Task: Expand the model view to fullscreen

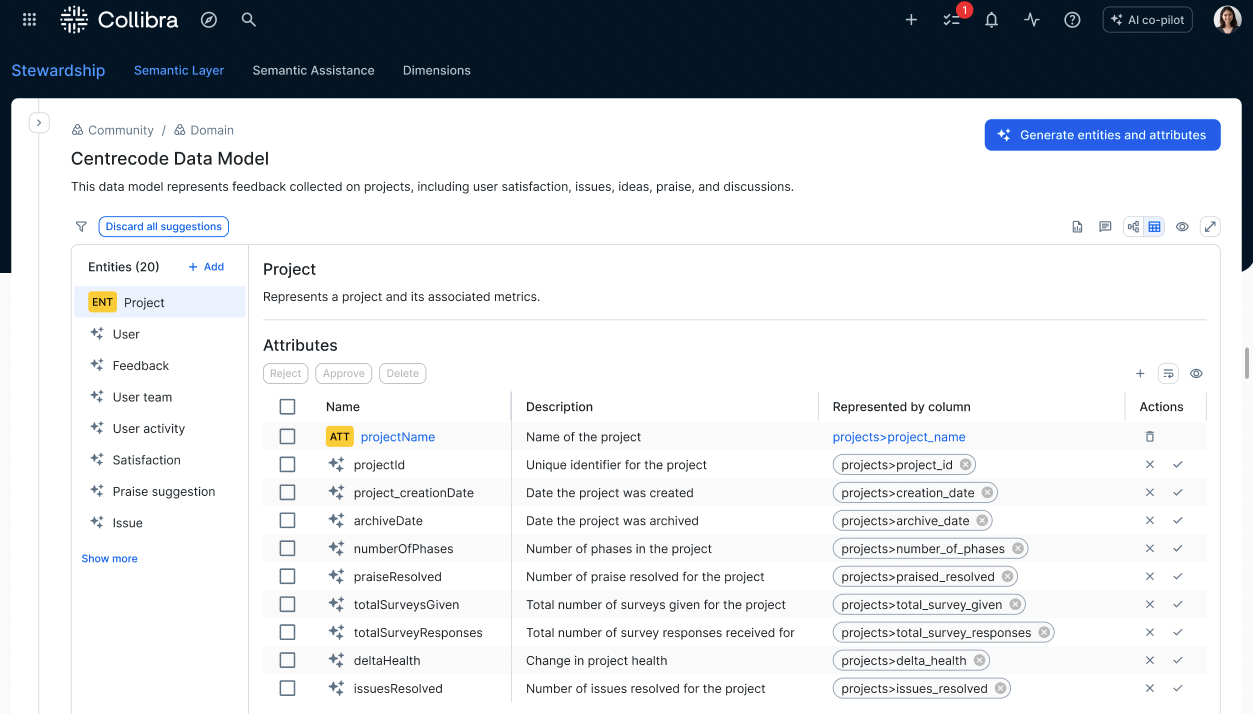Action: (1210, 226)
